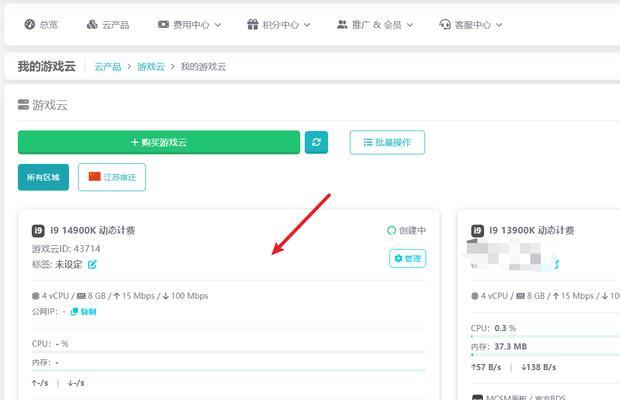Click the CPU 0.3 % usage value
Screen dimensions: 620x400
click(x=505, y=328)
